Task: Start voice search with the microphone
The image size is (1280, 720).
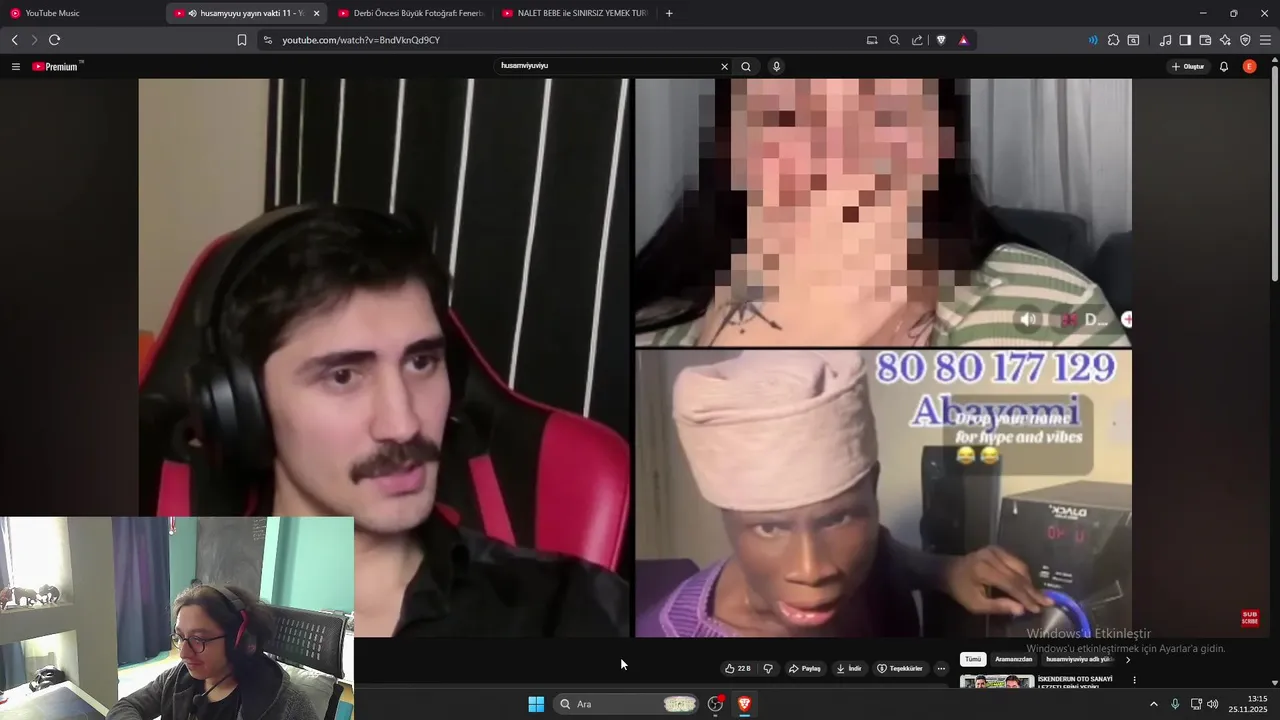Action: (776, 67)
